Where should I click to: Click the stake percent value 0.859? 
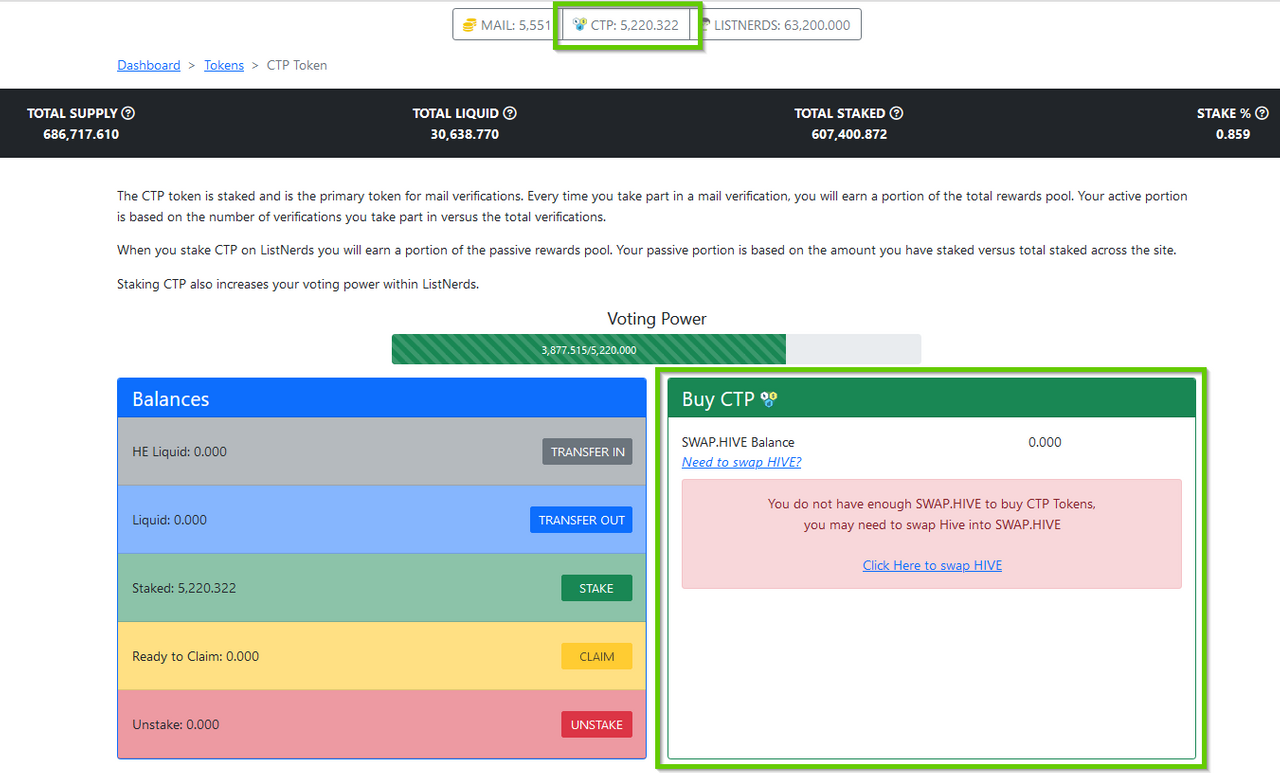[x=1233, y=134]
